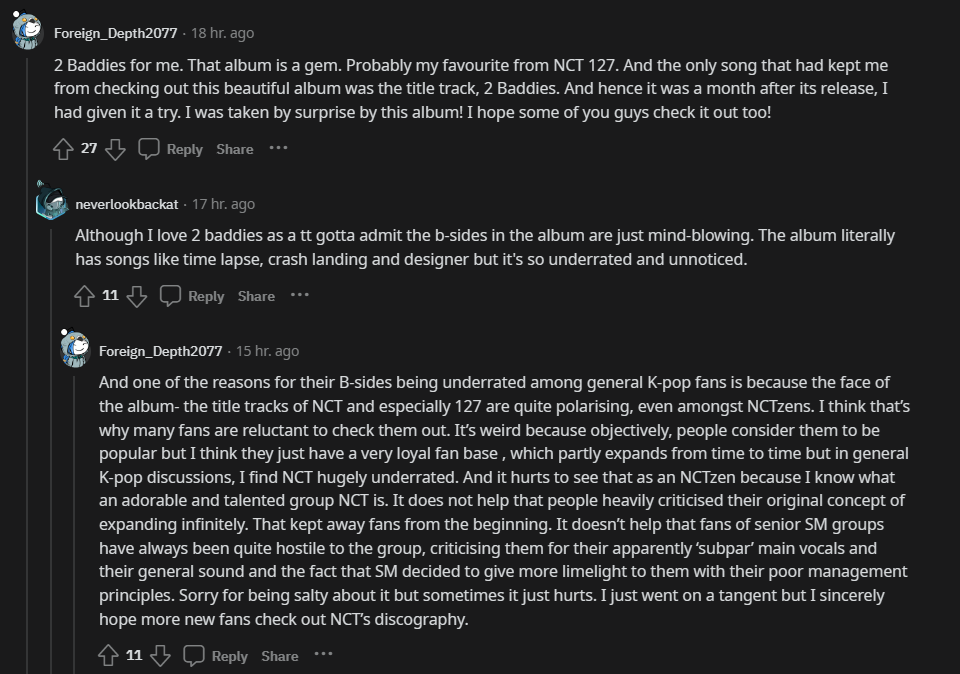Click neverlookbackat's avatar image
This screenshot has width=960, height=674.
51,201
